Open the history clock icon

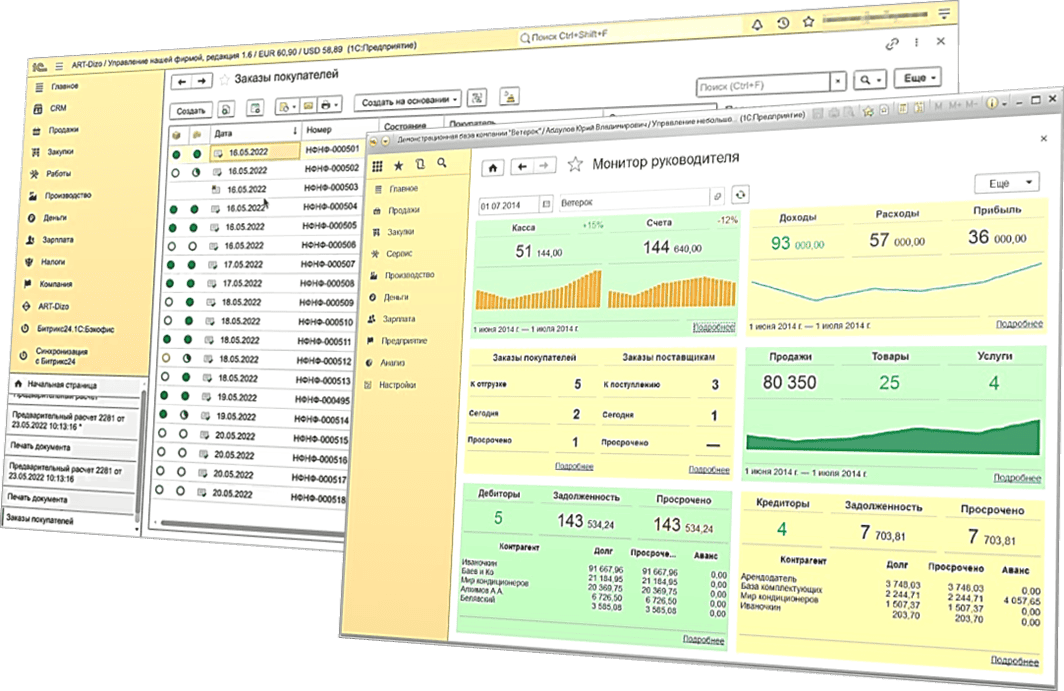(x=783, y=22)
